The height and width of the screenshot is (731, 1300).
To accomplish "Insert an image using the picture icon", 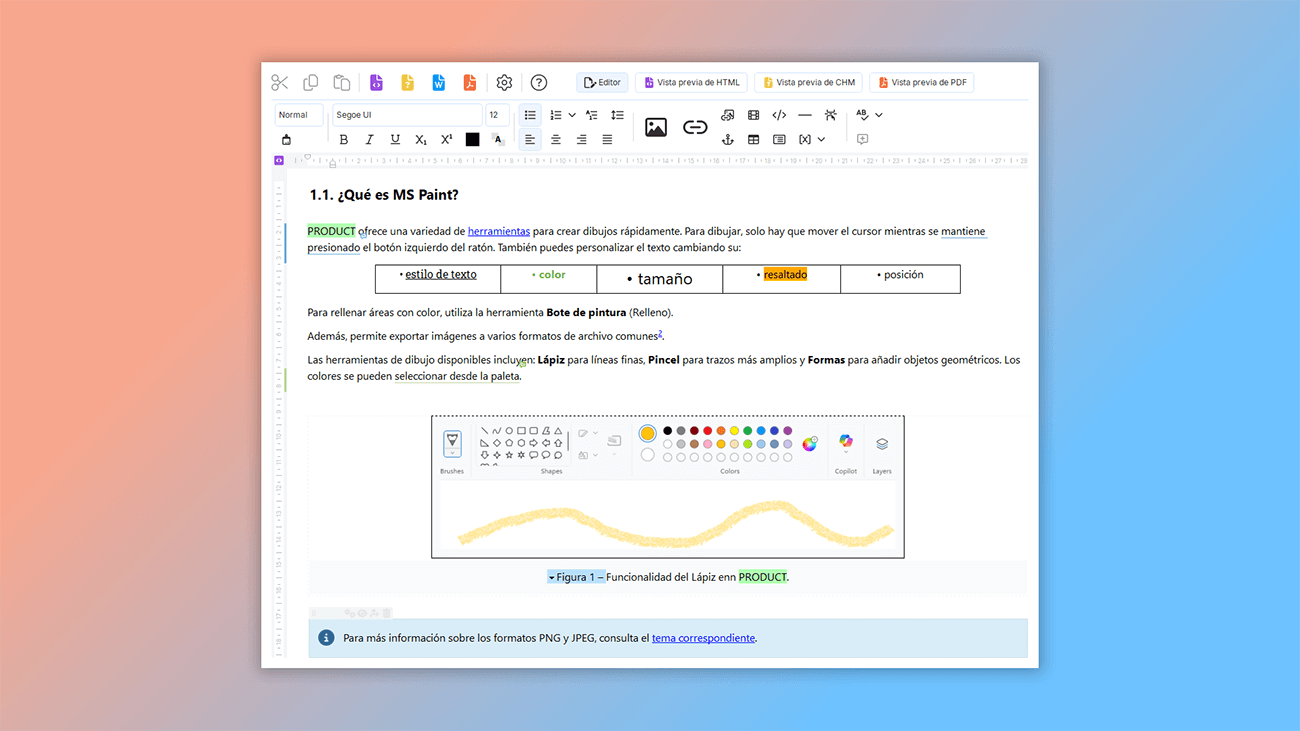I will 656,127.
